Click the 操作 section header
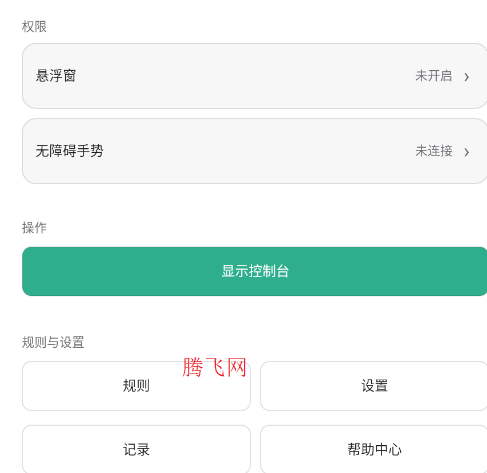487x473 pixels. [34, 228]
